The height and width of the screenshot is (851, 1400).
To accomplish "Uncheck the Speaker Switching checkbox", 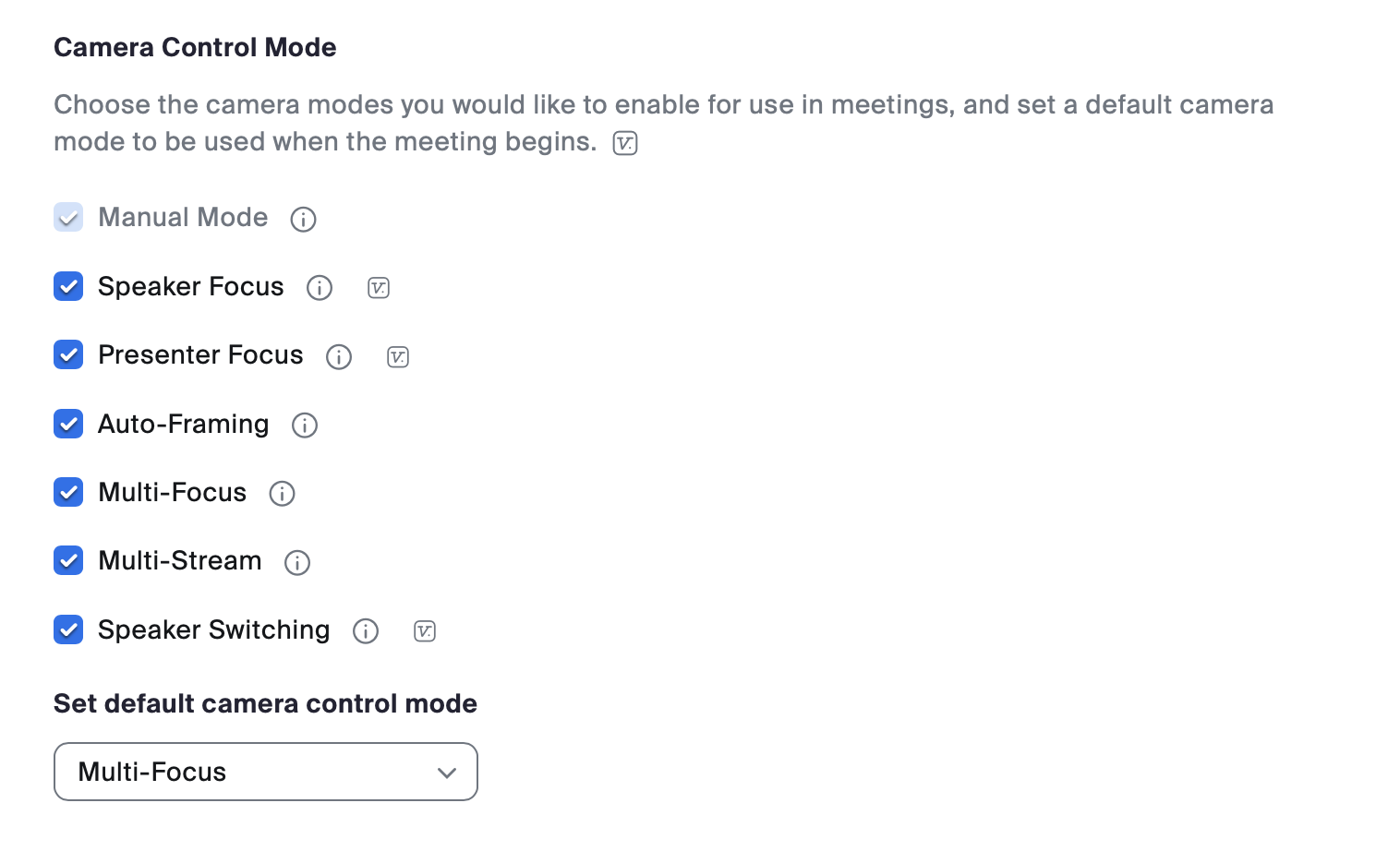I will pos(68,629).
